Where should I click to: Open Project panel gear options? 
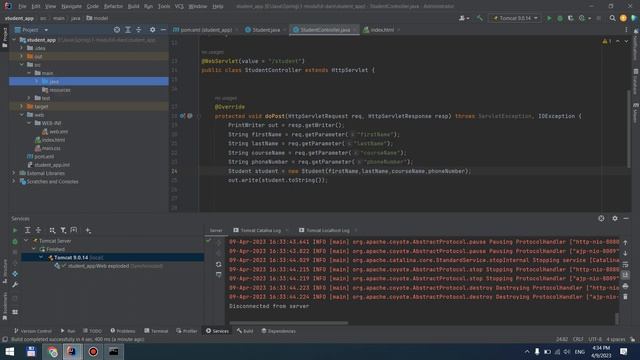152,30
